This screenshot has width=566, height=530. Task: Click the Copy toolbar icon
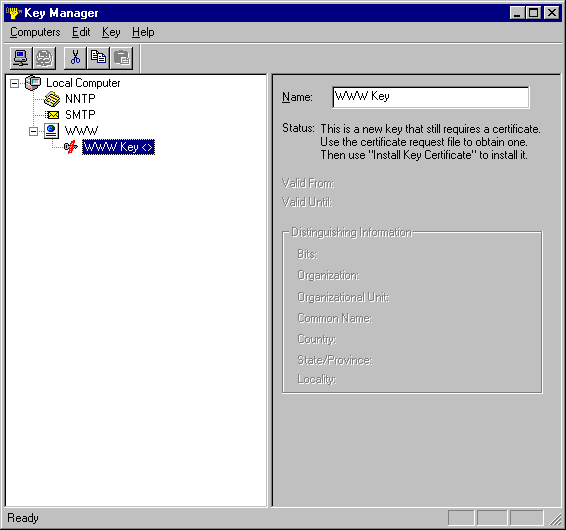coord(98,58)
